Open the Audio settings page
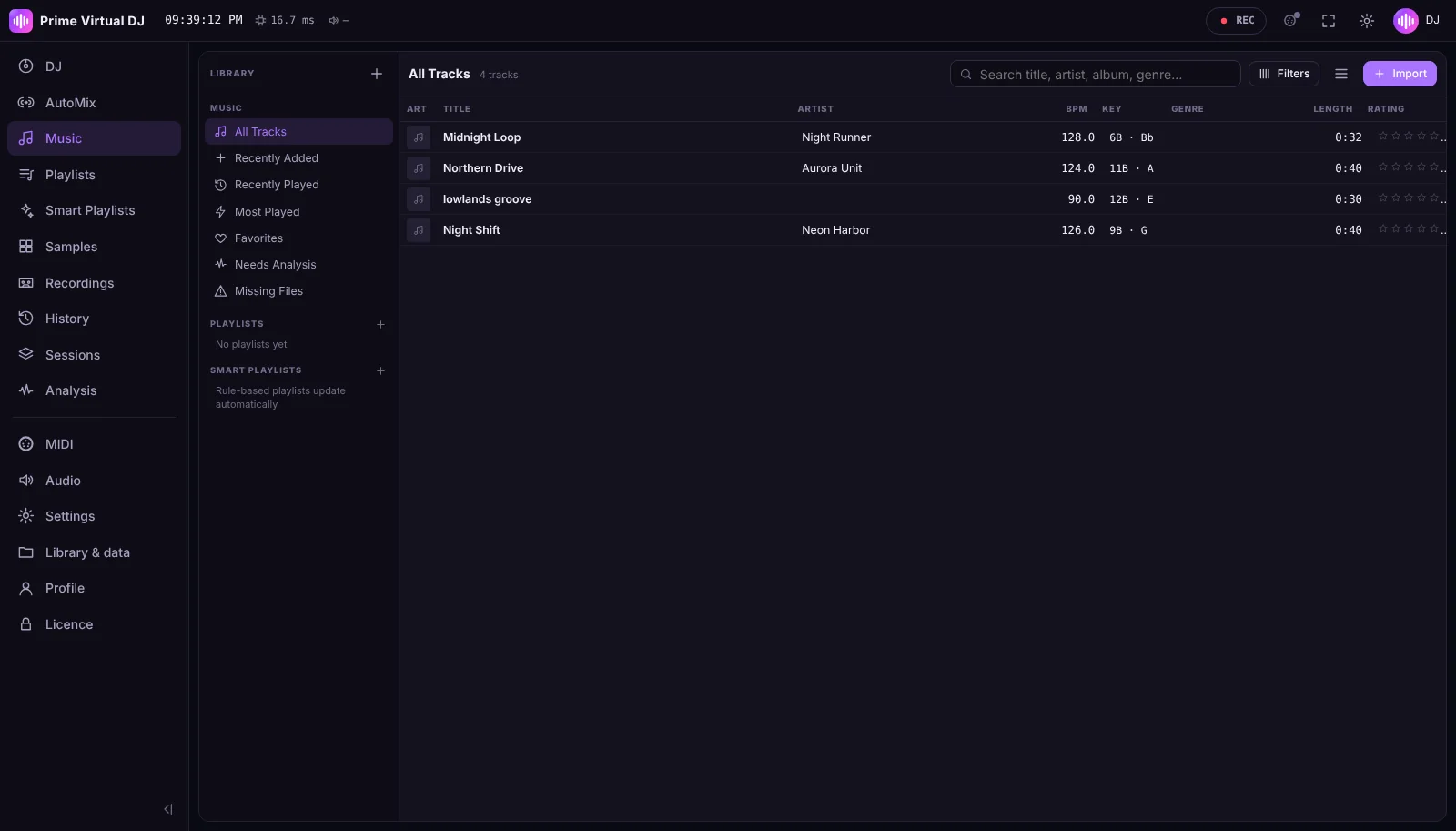 [x=94, y=481]
